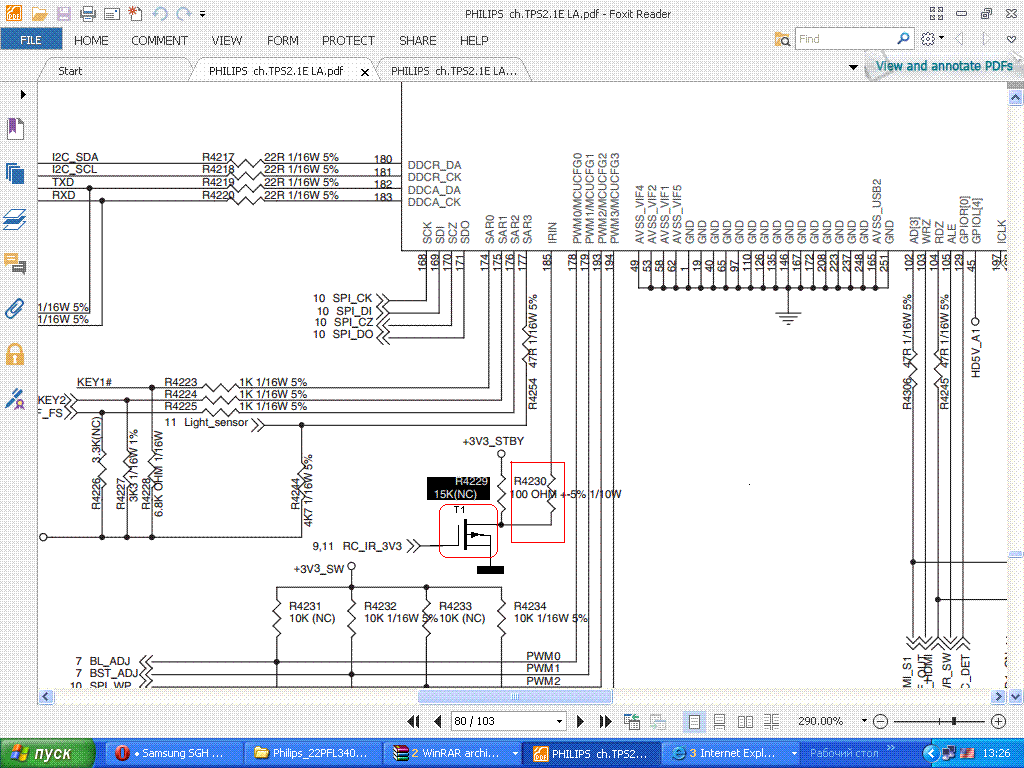Click the previous view icon in status bar
Viewport: 1024px width, 768px height.
click(x=632, y=722)
